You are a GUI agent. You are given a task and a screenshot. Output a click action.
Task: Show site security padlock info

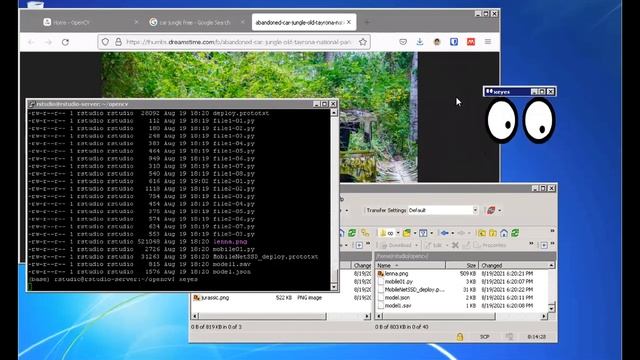pyautogui.click(x=118, y=42)
